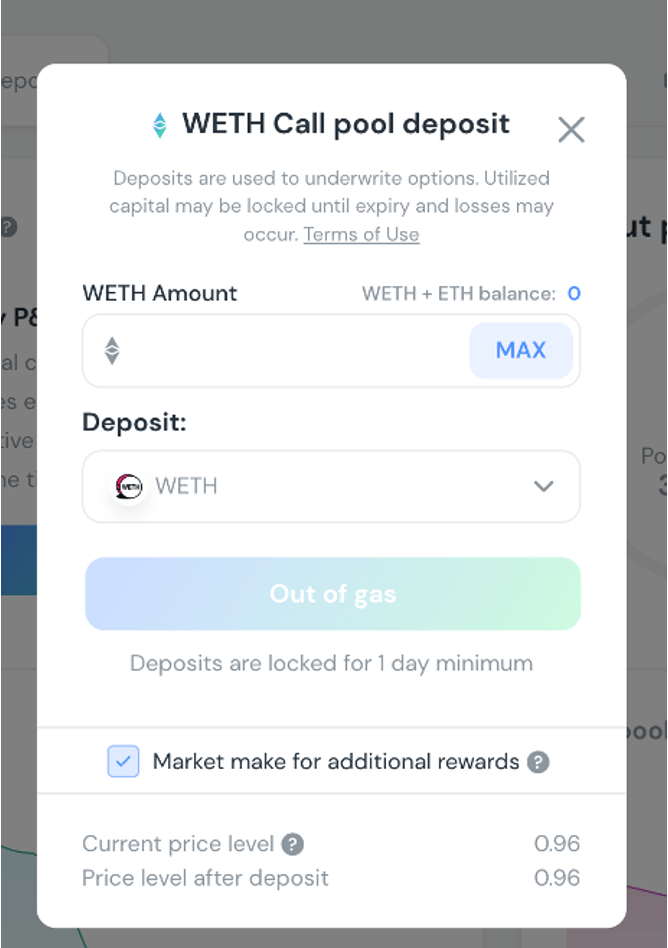Click the Out of gas button
The width and height of the screenshot is (668, 948).
tap(332, 594)
